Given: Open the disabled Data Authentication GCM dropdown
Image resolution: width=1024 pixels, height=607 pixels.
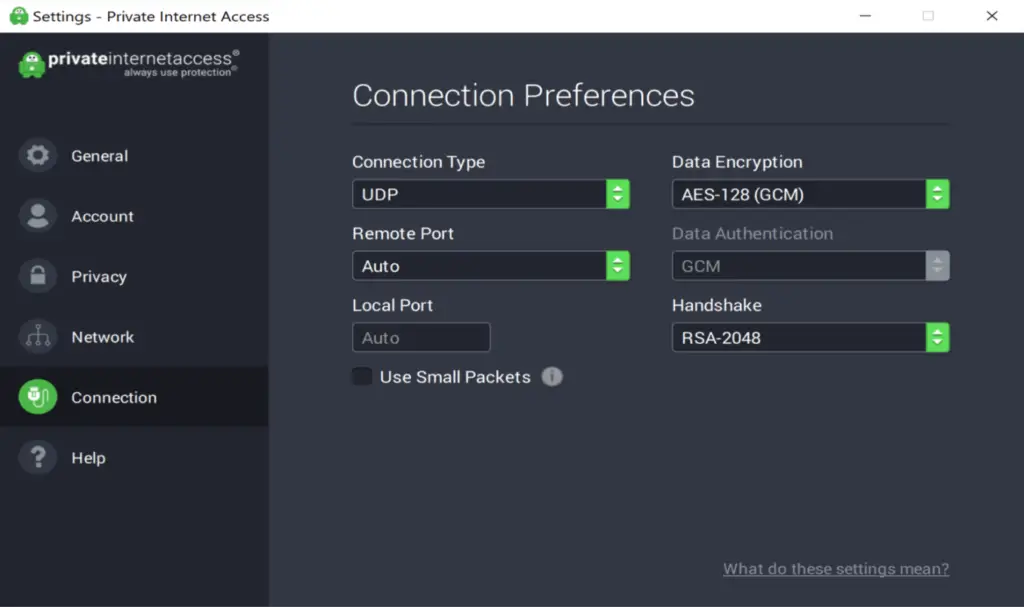Looking at the screenshot, I should coord(810,266).
